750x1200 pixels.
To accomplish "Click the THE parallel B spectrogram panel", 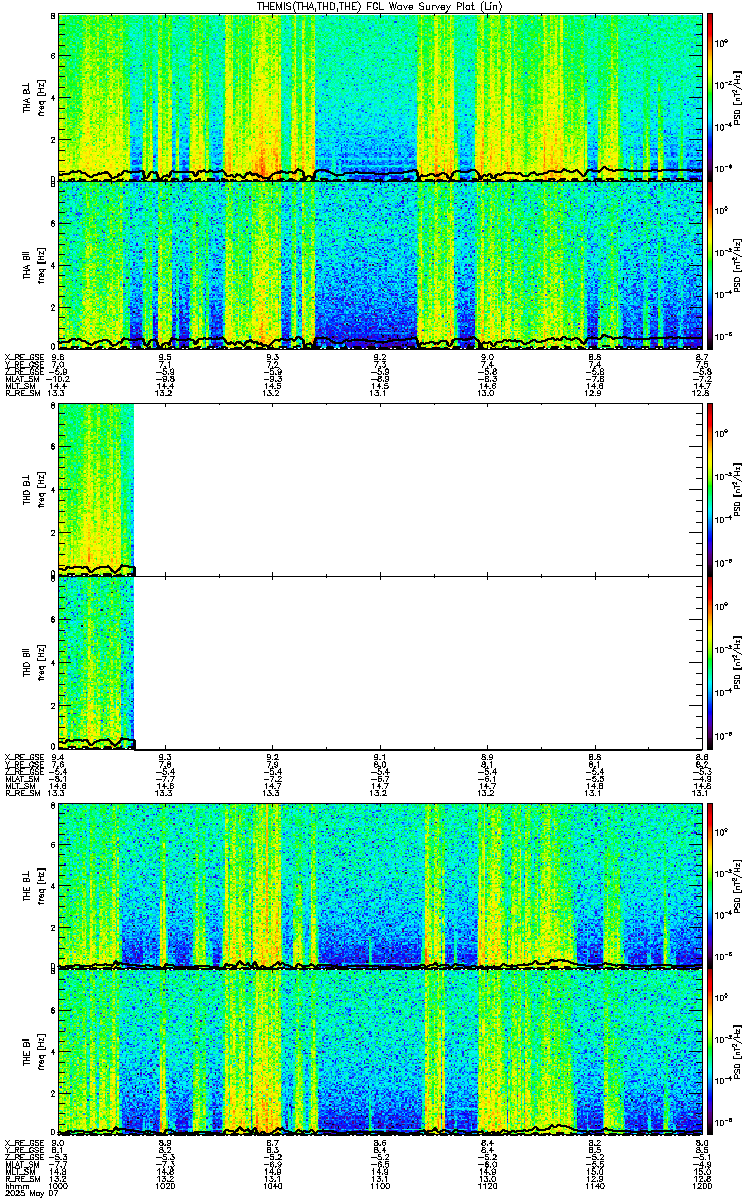I will coord(380,1051).
